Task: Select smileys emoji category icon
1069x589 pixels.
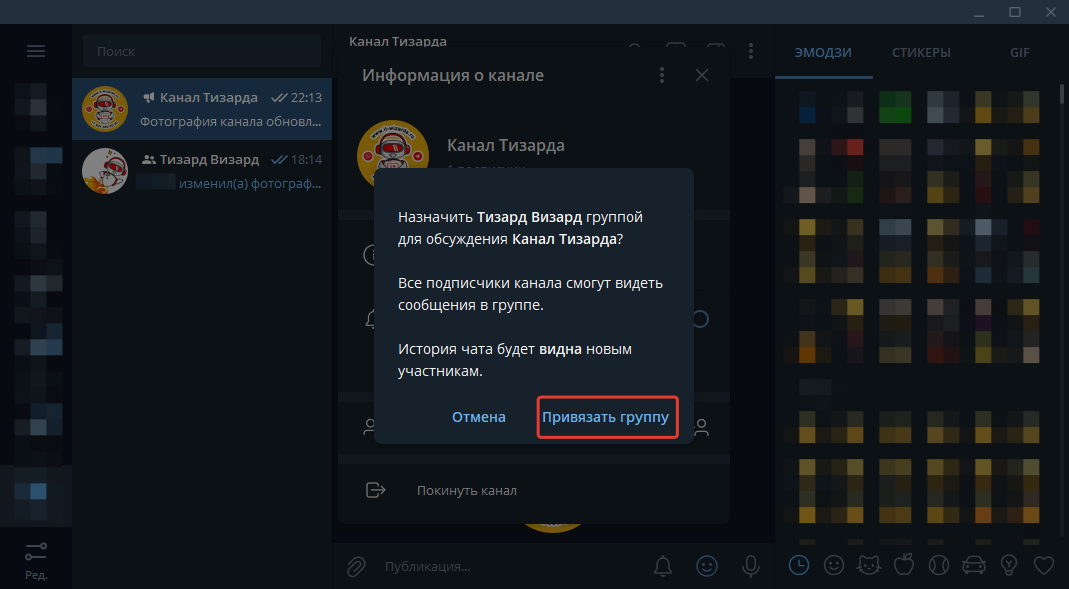Action: [x=833, y=564]
